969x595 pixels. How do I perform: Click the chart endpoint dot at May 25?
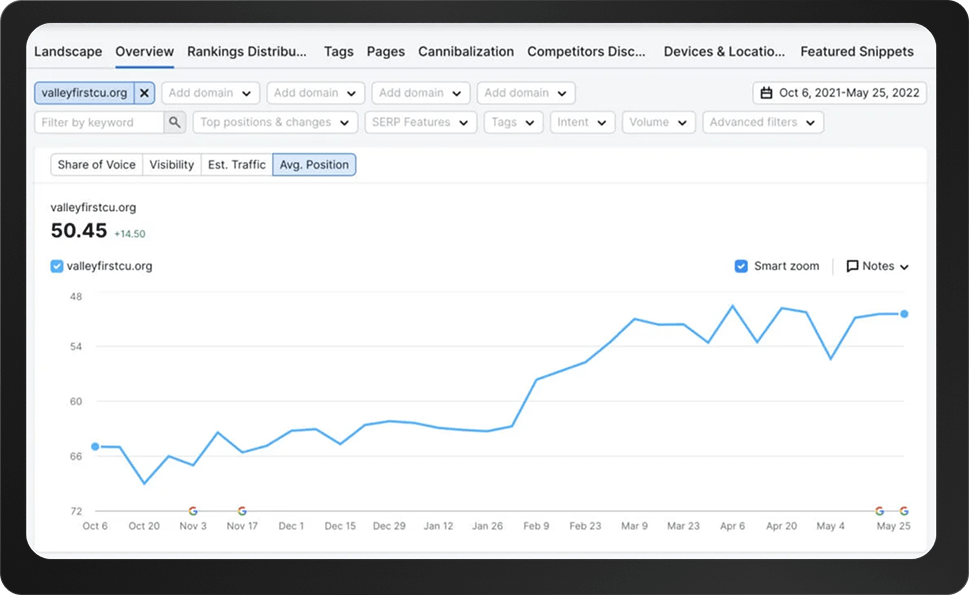(904, 314)
